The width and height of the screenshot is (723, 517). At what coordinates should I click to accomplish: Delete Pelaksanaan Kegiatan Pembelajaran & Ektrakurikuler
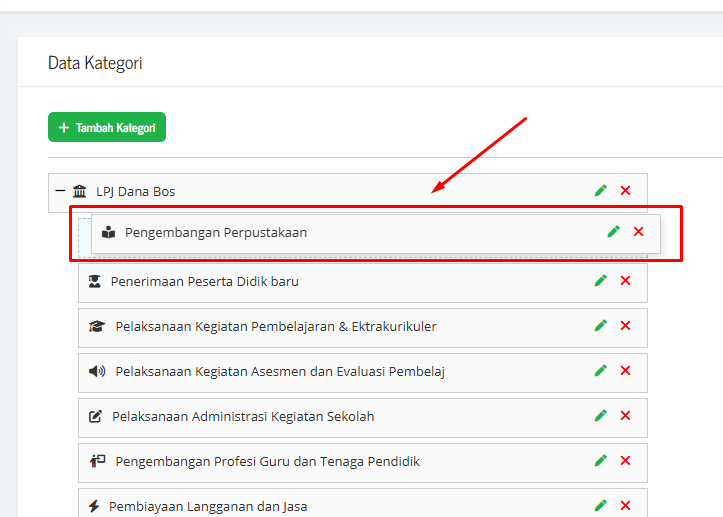click(x=626, y=326)
